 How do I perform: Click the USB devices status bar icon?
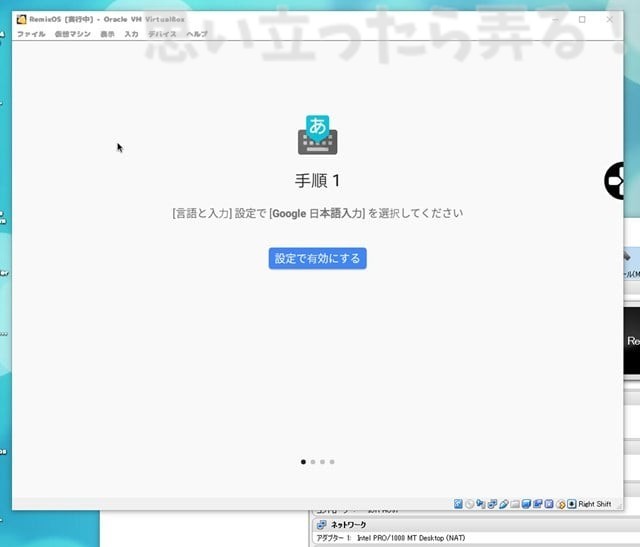tap(504, 504)
